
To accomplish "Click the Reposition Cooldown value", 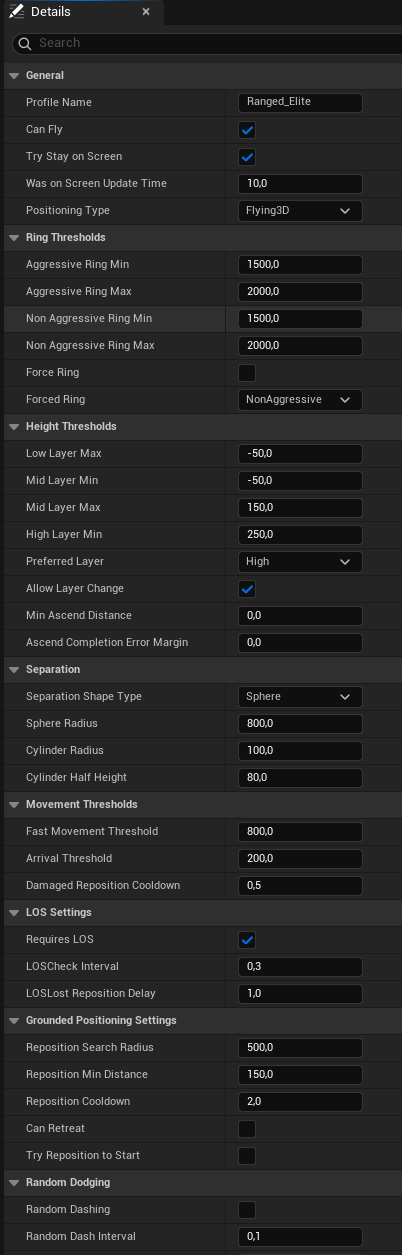I will 300,1102.
